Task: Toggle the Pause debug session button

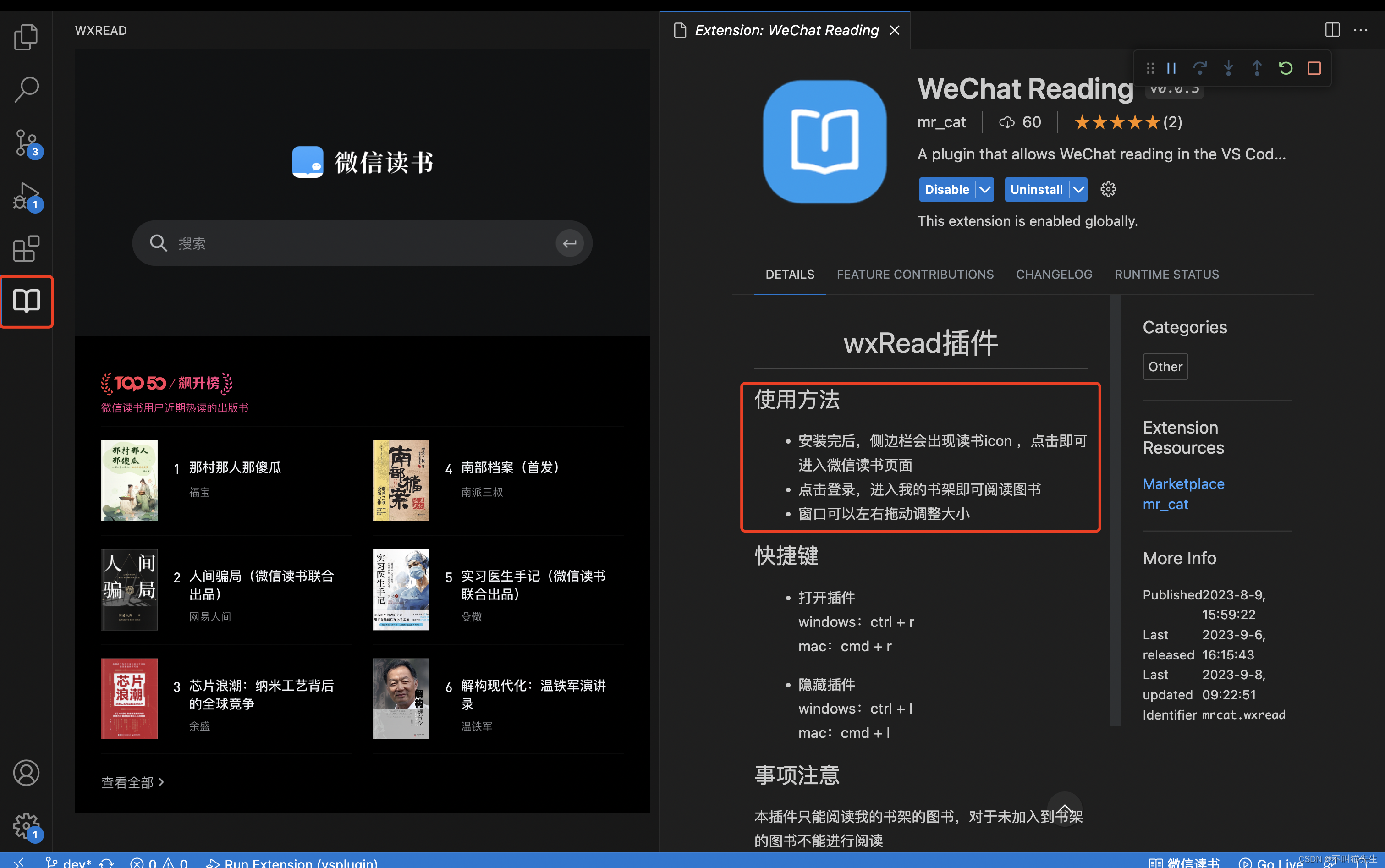Action: [1171, 68]
